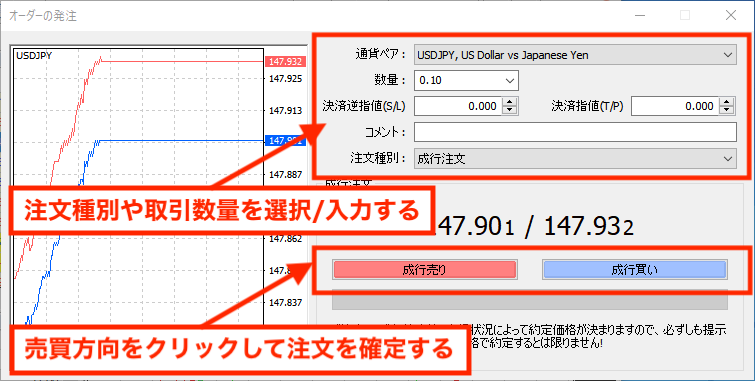This screenshot has width=755, height=381.
Task: Click the 成行買い buy by market button
Action: coord(635,270)
